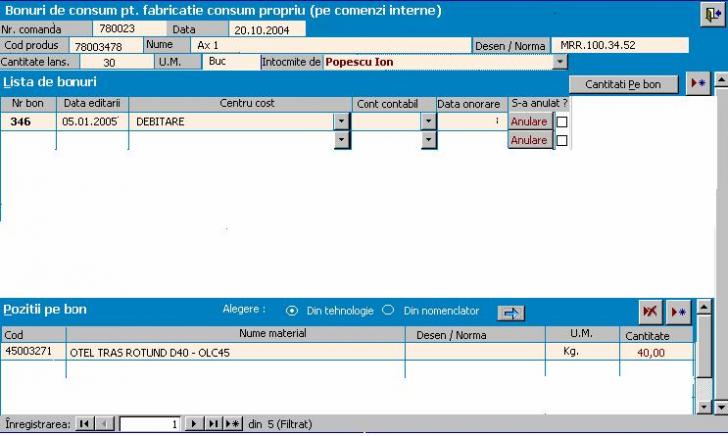Go to next record in navigation bar
This screenshot has width=728, height=436.
pyautogui.click(x=194, y=424)
